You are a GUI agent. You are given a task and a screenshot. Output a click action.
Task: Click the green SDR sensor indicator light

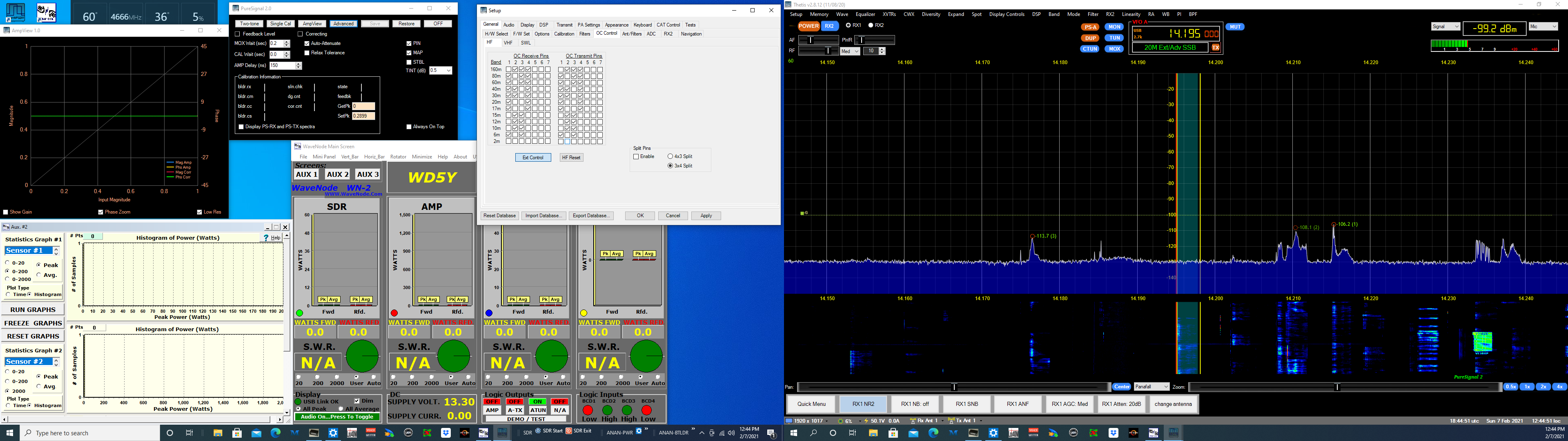pyautogui.click(x=299, y=313)
